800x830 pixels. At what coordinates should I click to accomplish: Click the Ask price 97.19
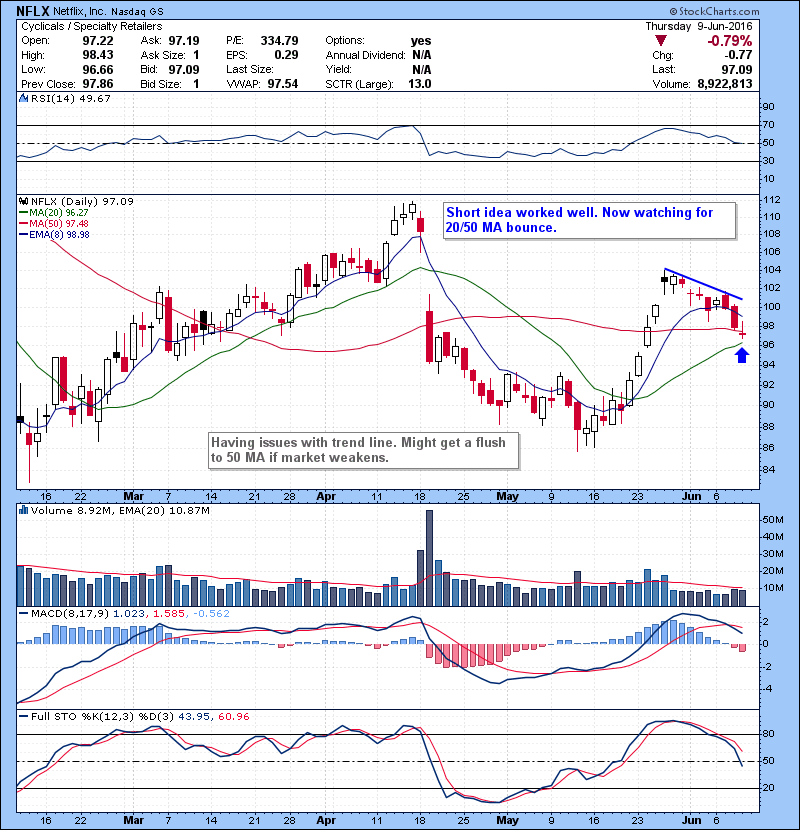(x=184, y=41)
